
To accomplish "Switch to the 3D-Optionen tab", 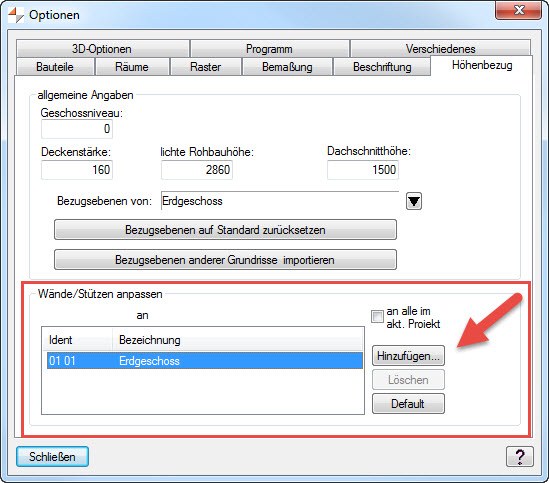I will click(x=102, y=48).
